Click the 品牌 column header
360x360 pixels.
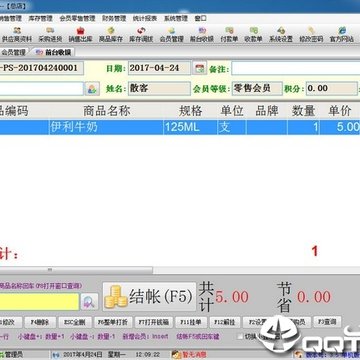point(267,111)
